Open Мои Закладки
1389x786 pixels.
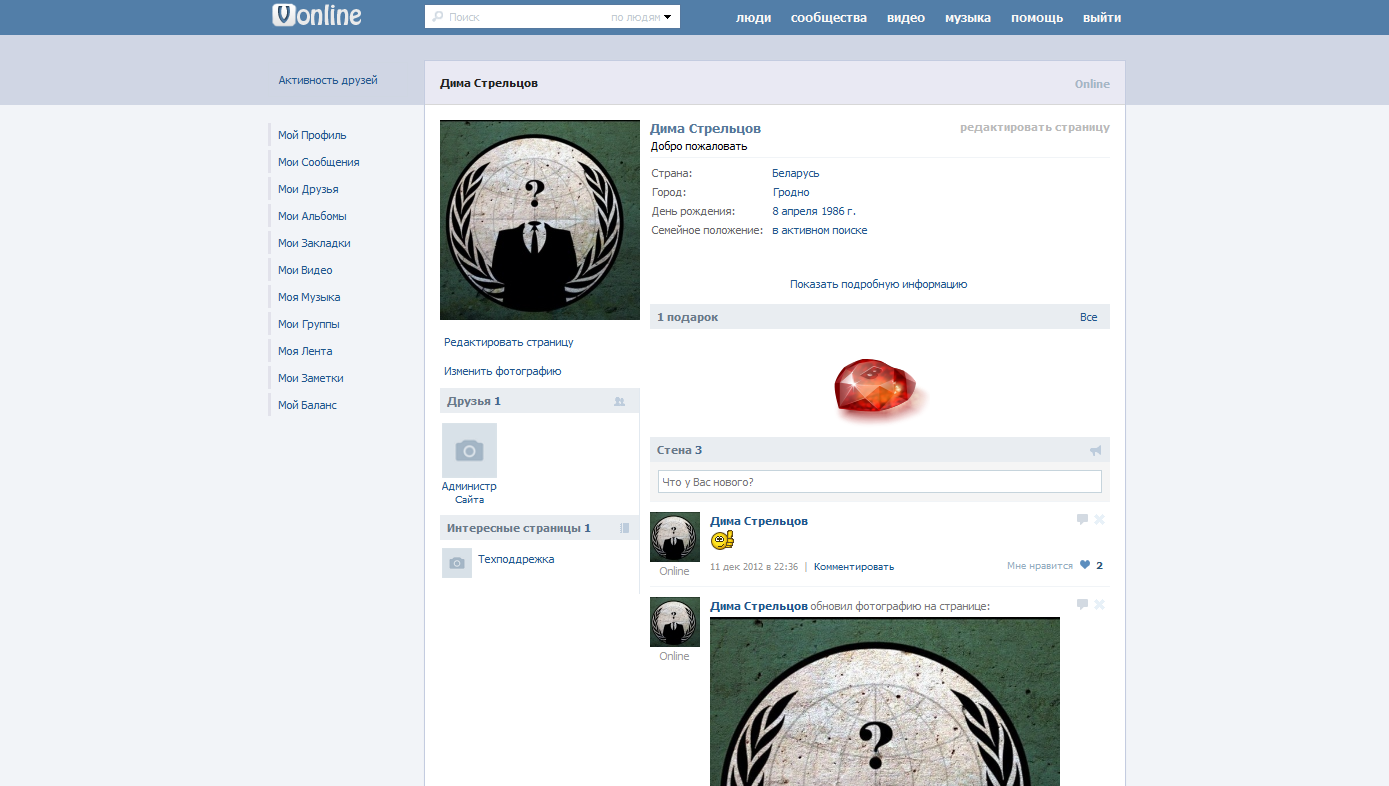[314, 243]
